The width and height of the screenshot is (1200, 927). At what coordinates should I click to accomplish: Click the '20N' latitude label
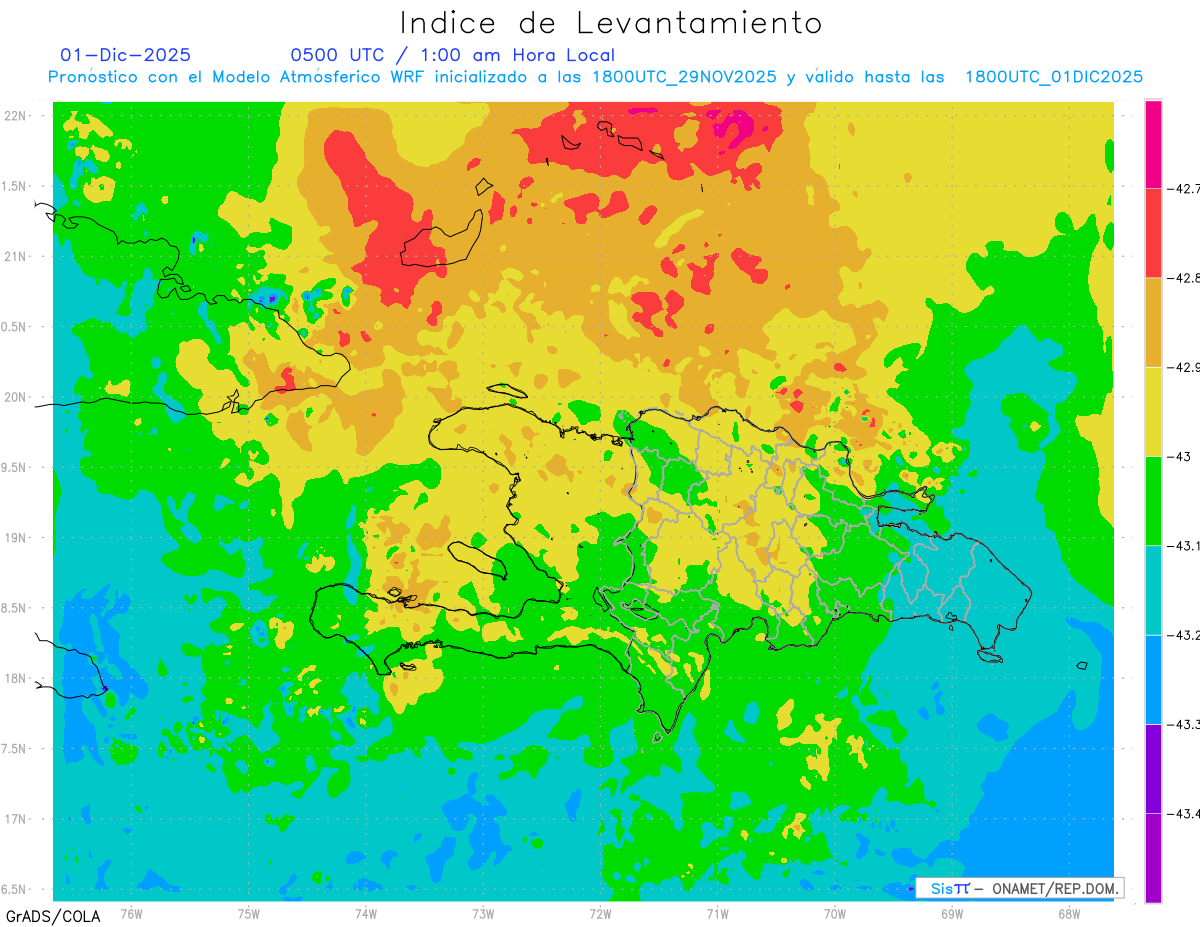15,397
